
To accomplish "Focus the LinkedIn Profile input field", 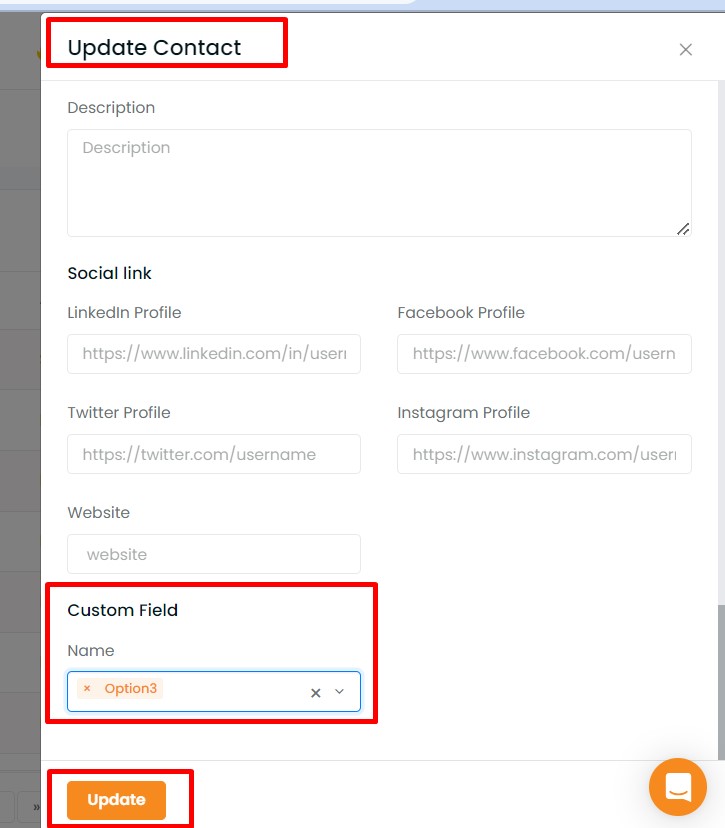I will (214, 354).
